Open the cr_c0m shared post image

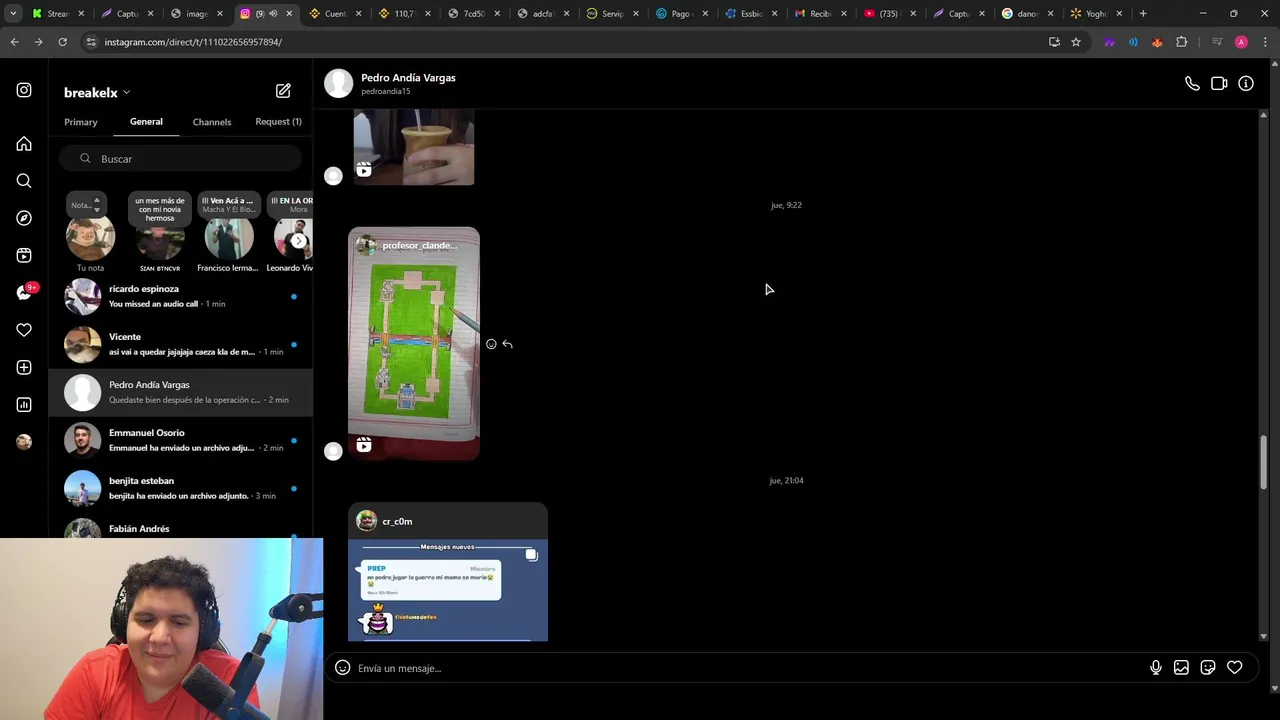pyautogui.click(x=448, y=590)
